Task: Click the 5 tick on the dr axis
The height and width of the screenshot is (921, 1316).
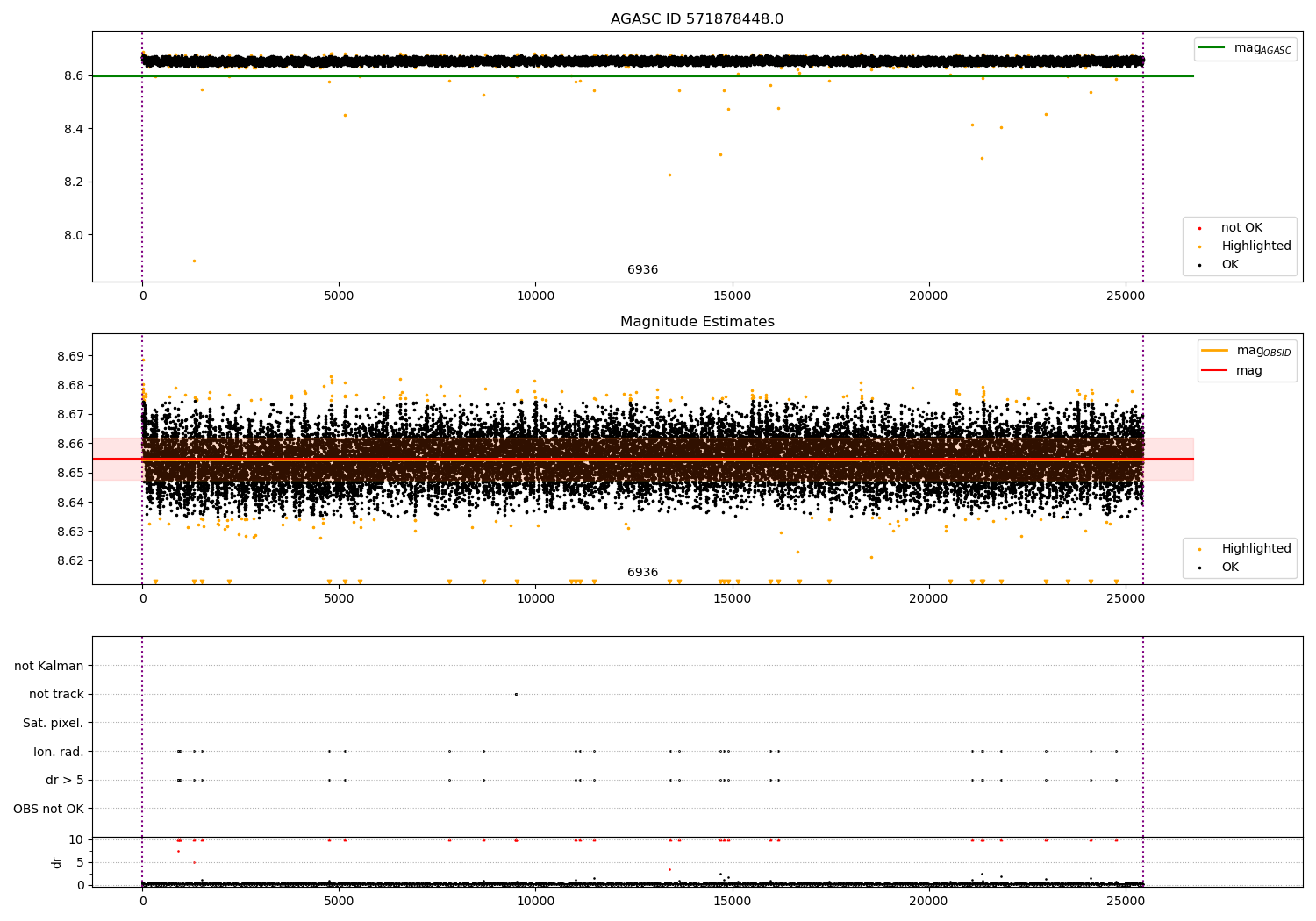Action: (x=81, y=863)
